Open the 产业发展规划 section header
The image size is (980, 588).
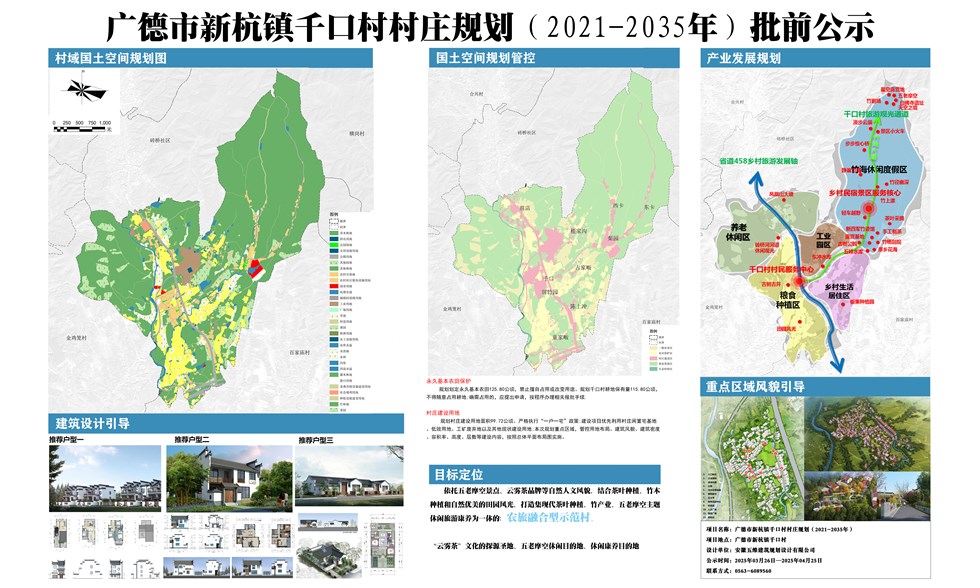pyautogui.click(x=743, y=59)
